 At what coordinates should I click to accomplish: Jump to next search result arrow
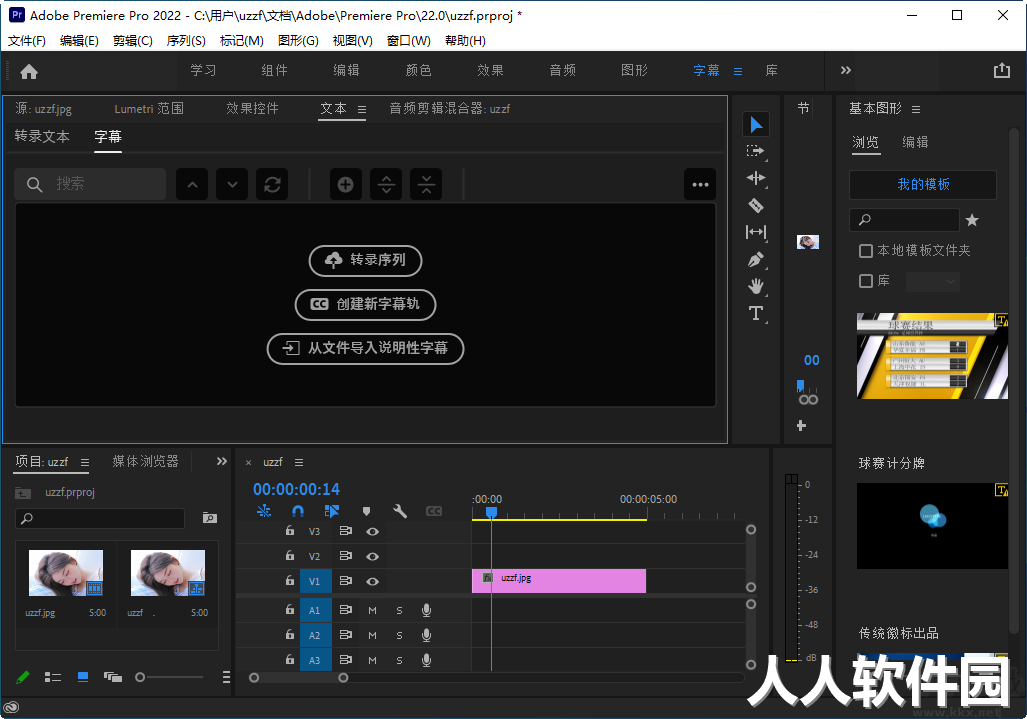click(232, 185)
